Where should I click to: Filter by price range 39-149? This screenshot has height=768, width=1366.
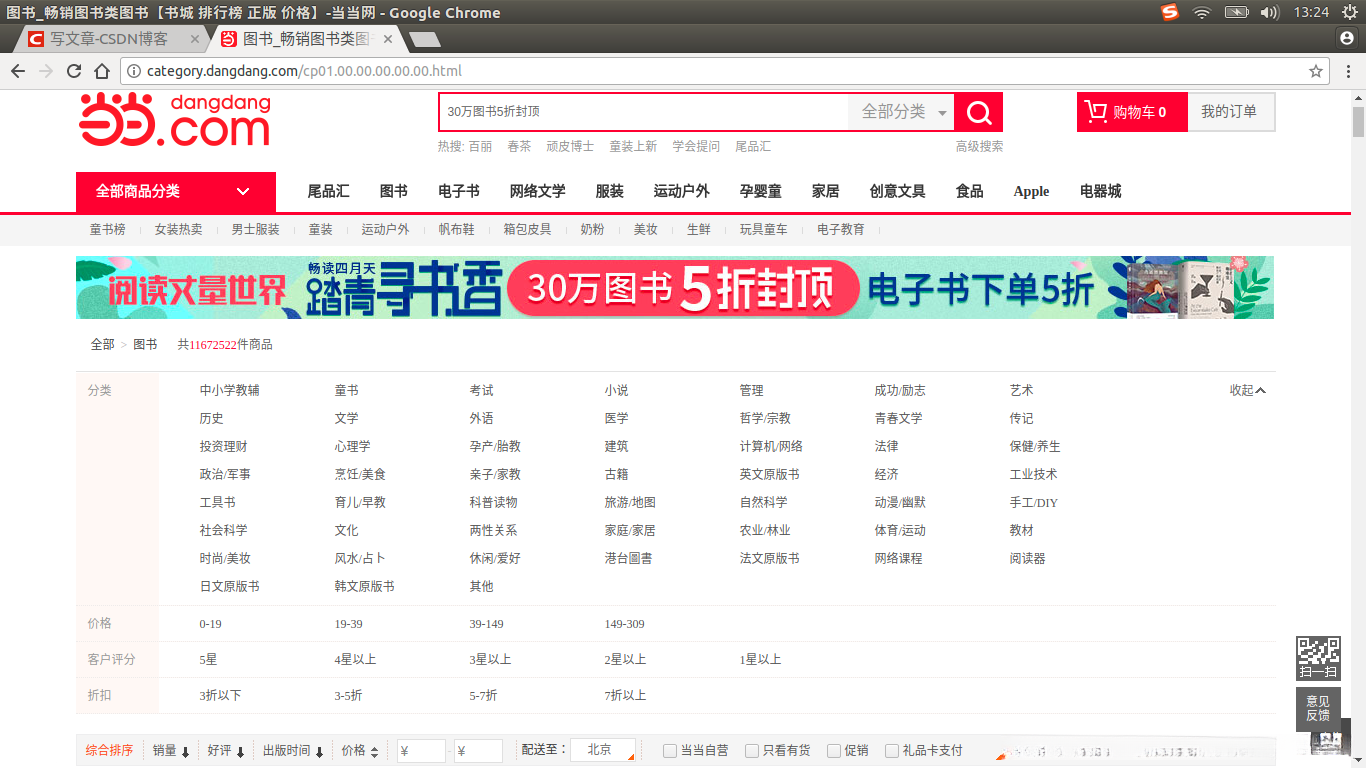pos(486,624)
